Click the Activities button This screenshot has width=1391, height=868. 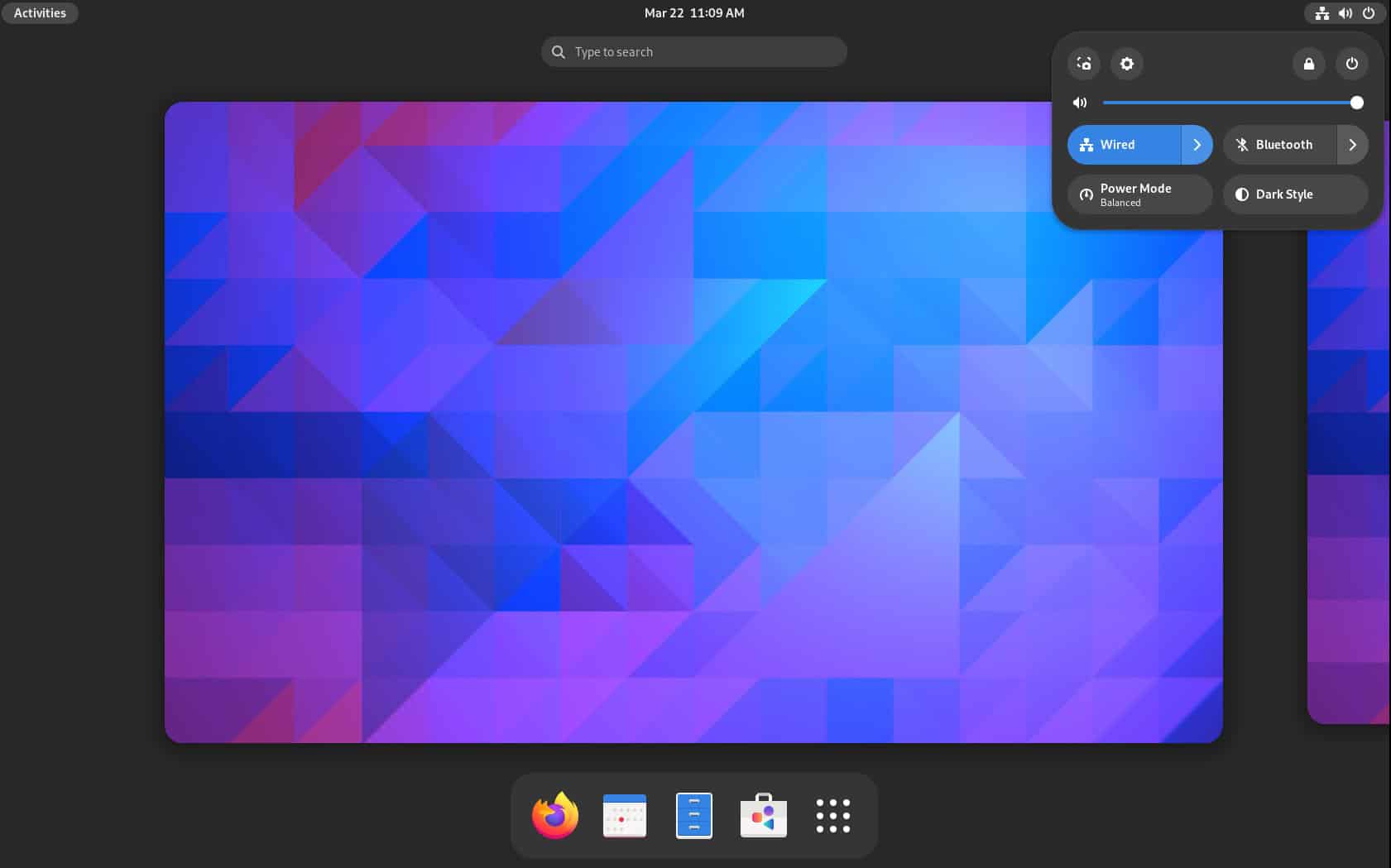pos(39,12)
